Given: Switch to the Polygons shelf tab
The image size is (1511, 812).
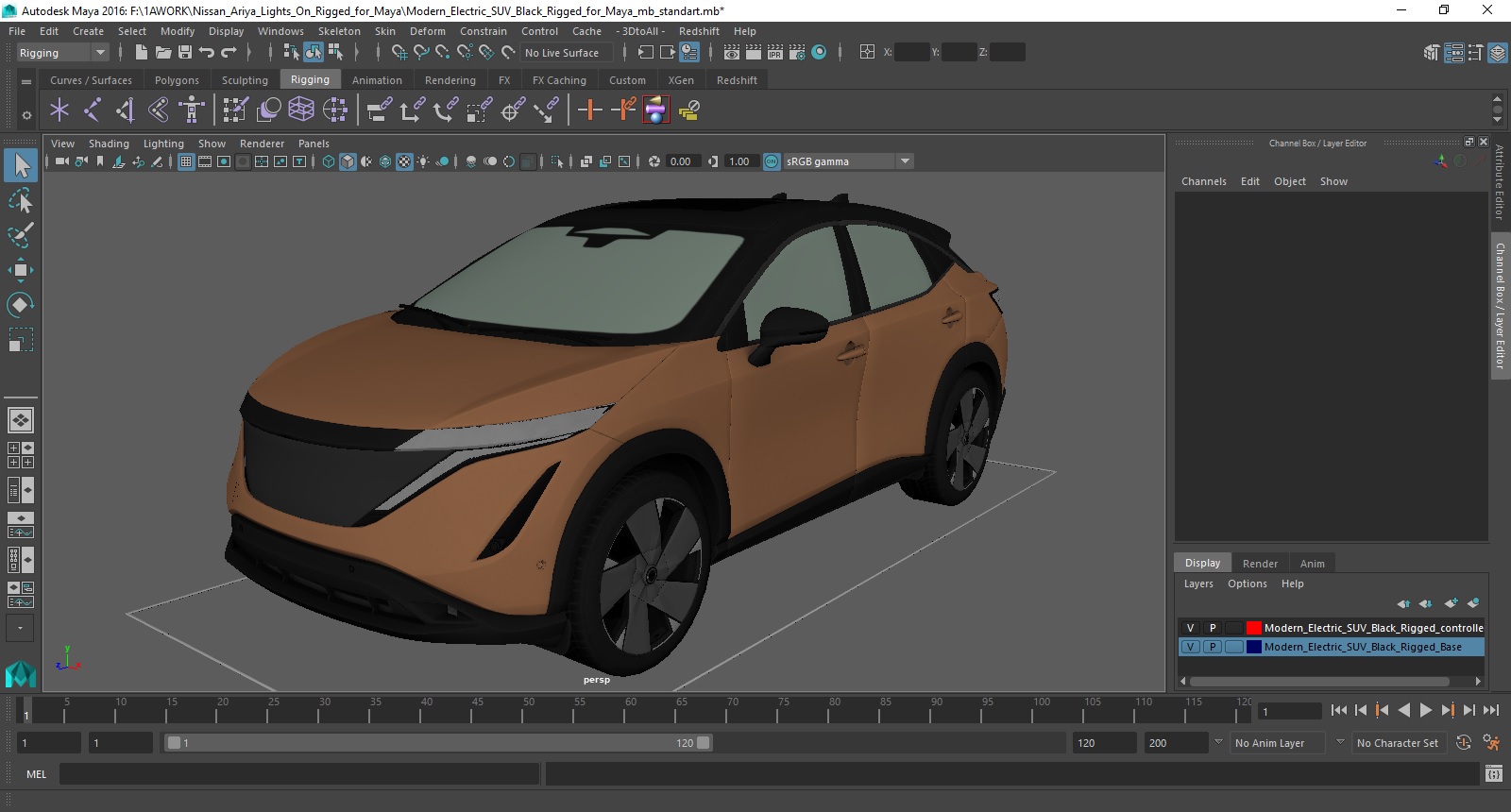Looking at the screenshot, I should click(x=177, y=80).
